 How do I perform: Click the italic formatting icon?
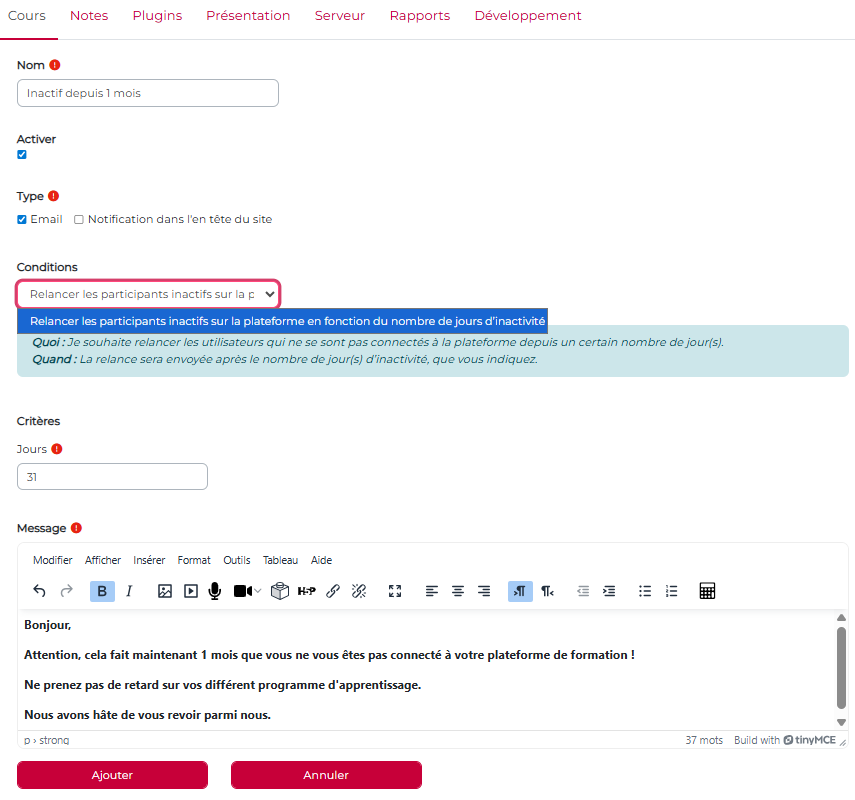pos(129,591)
